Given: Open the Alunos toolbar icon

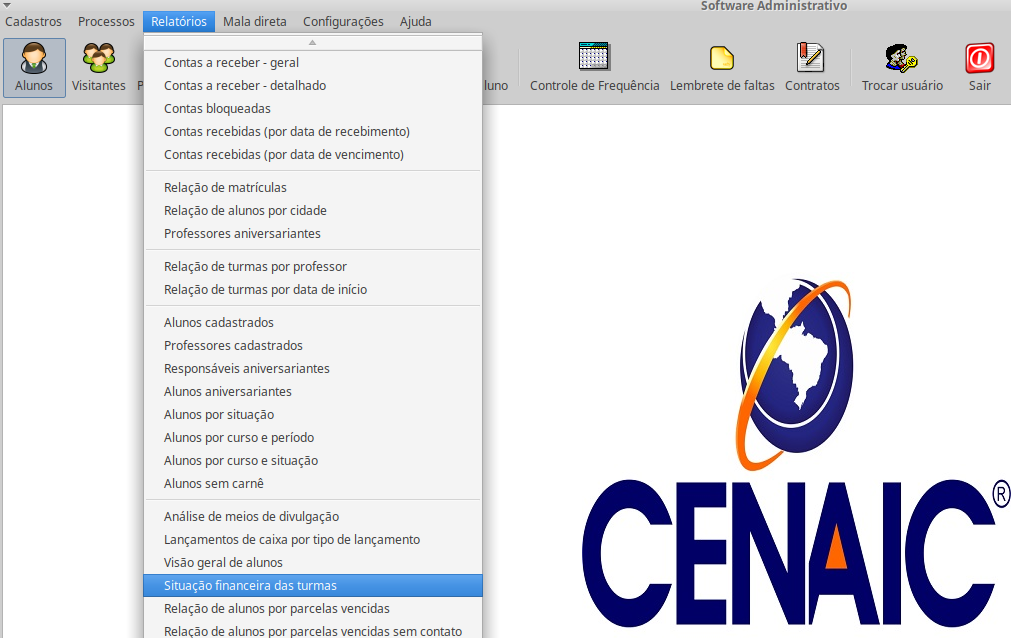Looking at the screenshot, I should (x=34, y=68).
